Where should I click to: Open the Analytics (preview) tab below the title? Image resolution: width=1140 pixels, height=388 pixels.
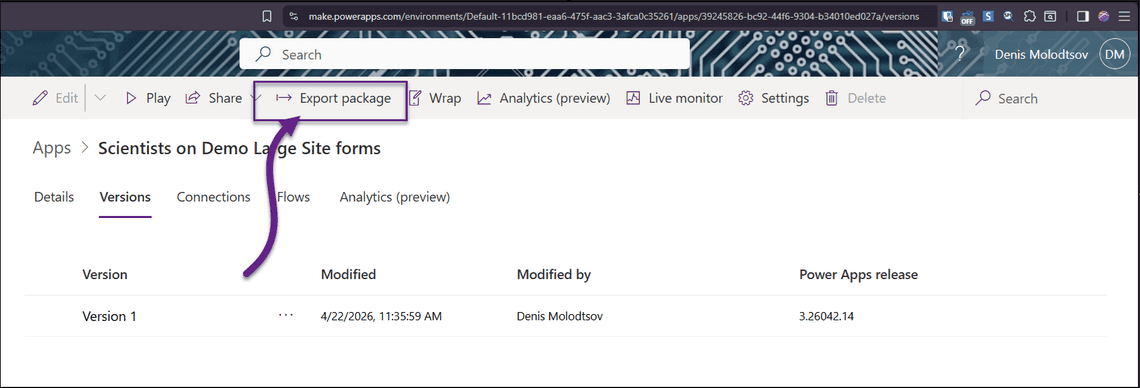395,197
